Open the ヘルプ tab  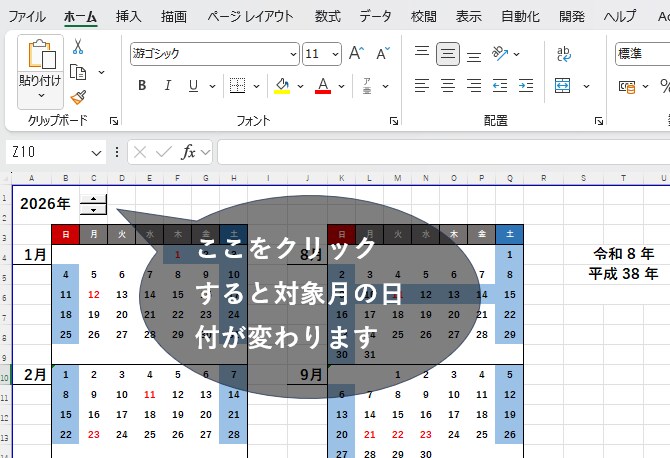(x=620, y=17)
